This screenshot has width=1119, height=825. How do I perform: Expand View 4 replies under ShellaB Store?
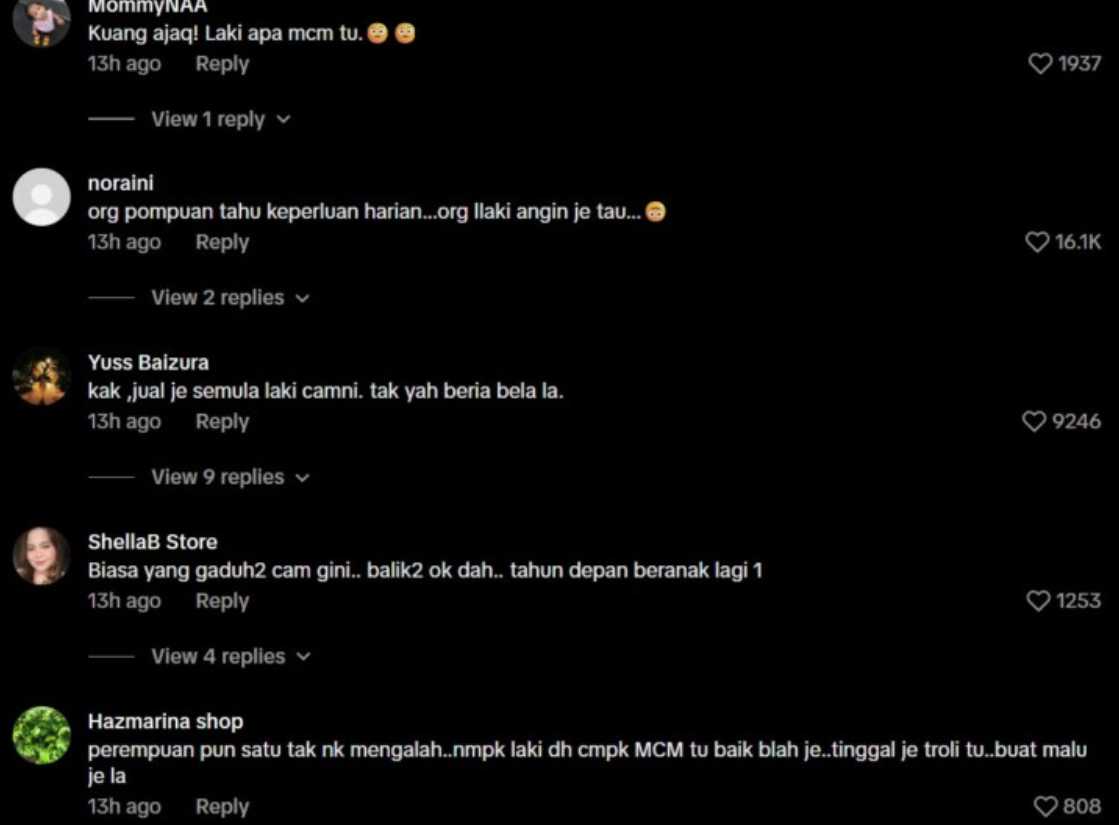[x=231, y=656]
